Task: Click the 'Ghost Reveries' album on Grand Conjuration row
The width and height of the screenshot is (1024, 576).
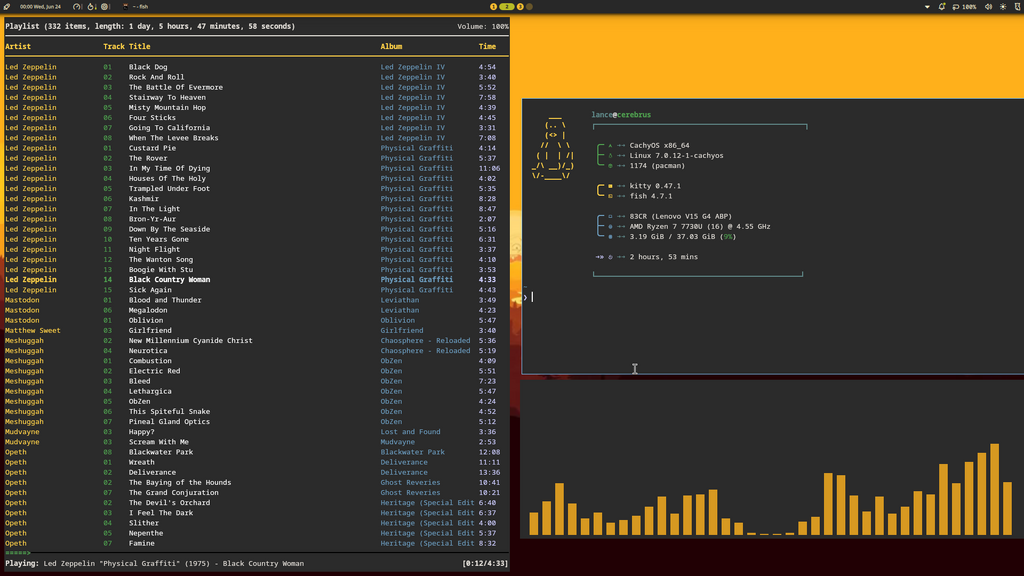Action: click(x=410, y=492)
